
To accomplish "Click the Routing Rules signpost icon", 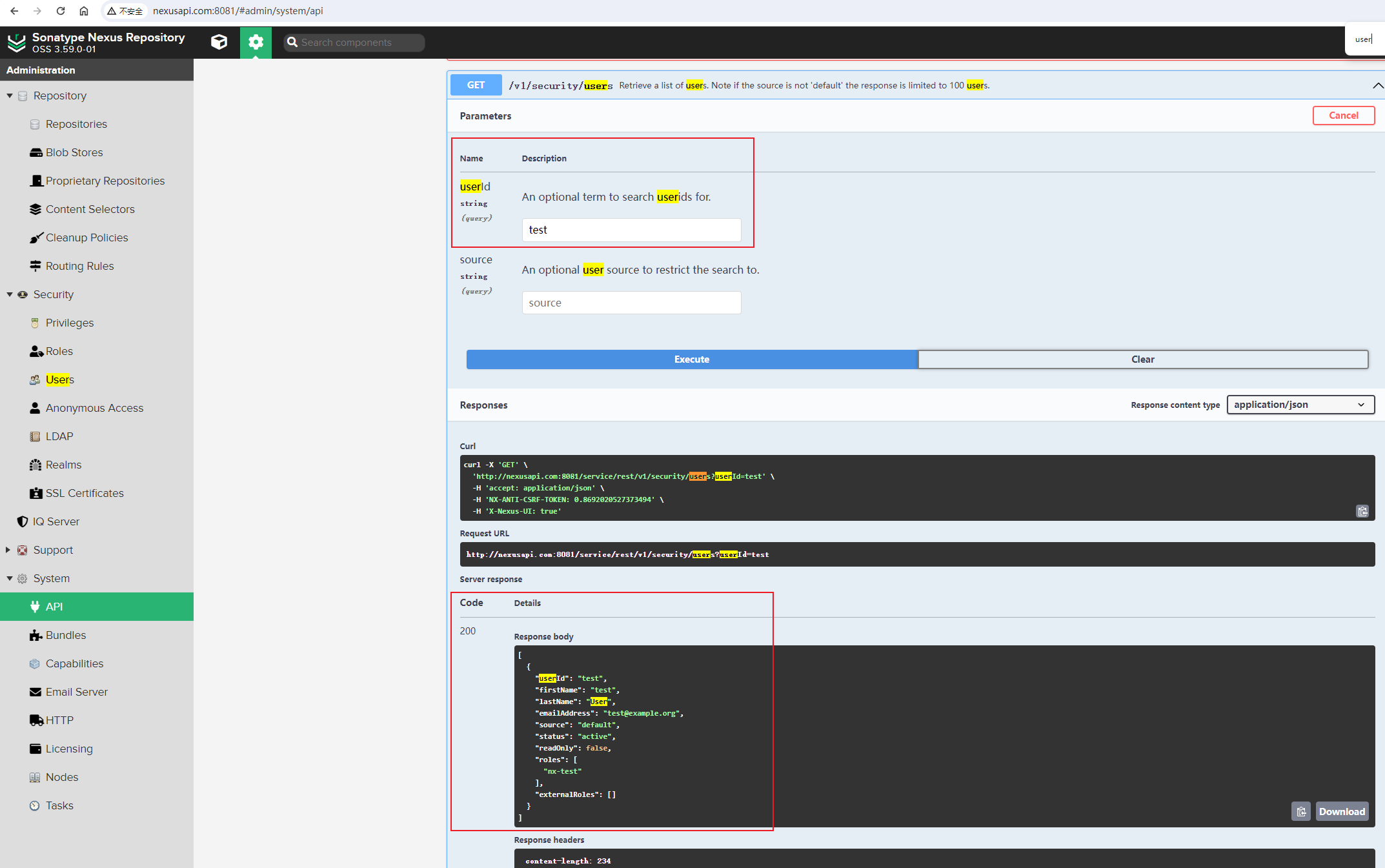I will coord(35,266).
